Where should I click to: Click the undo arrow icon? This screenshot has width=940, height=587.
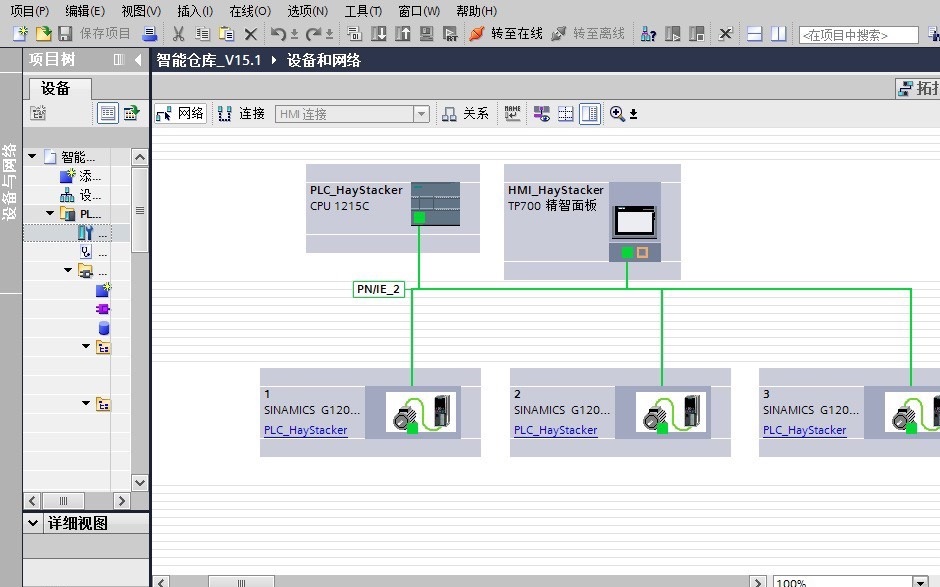pyautogui.click(x=278, y=34)
